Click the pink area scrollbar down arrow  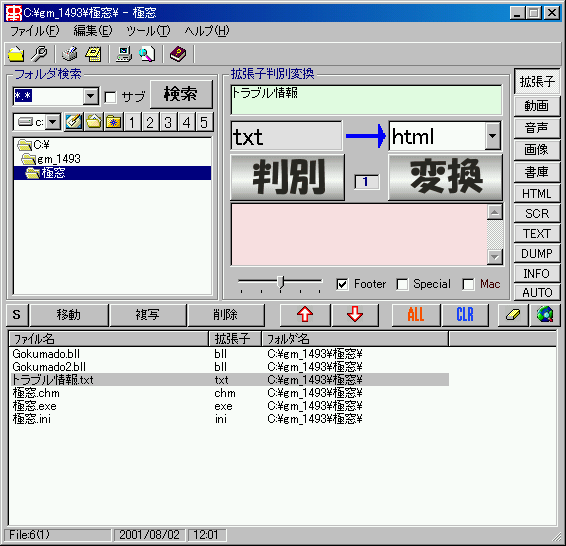495,257
